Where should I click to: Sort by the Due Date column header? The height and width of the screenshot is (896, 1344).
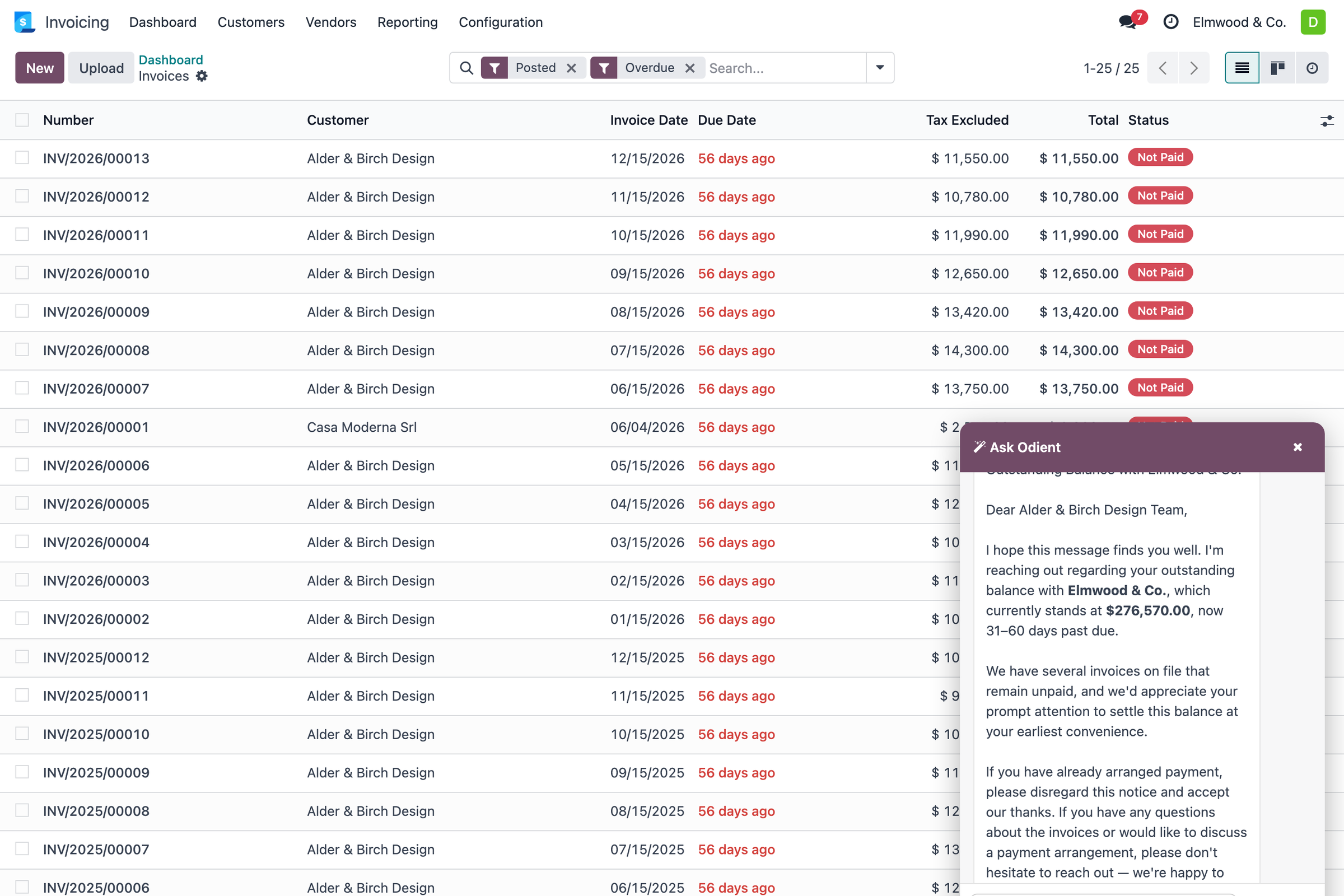coord(727,120)
